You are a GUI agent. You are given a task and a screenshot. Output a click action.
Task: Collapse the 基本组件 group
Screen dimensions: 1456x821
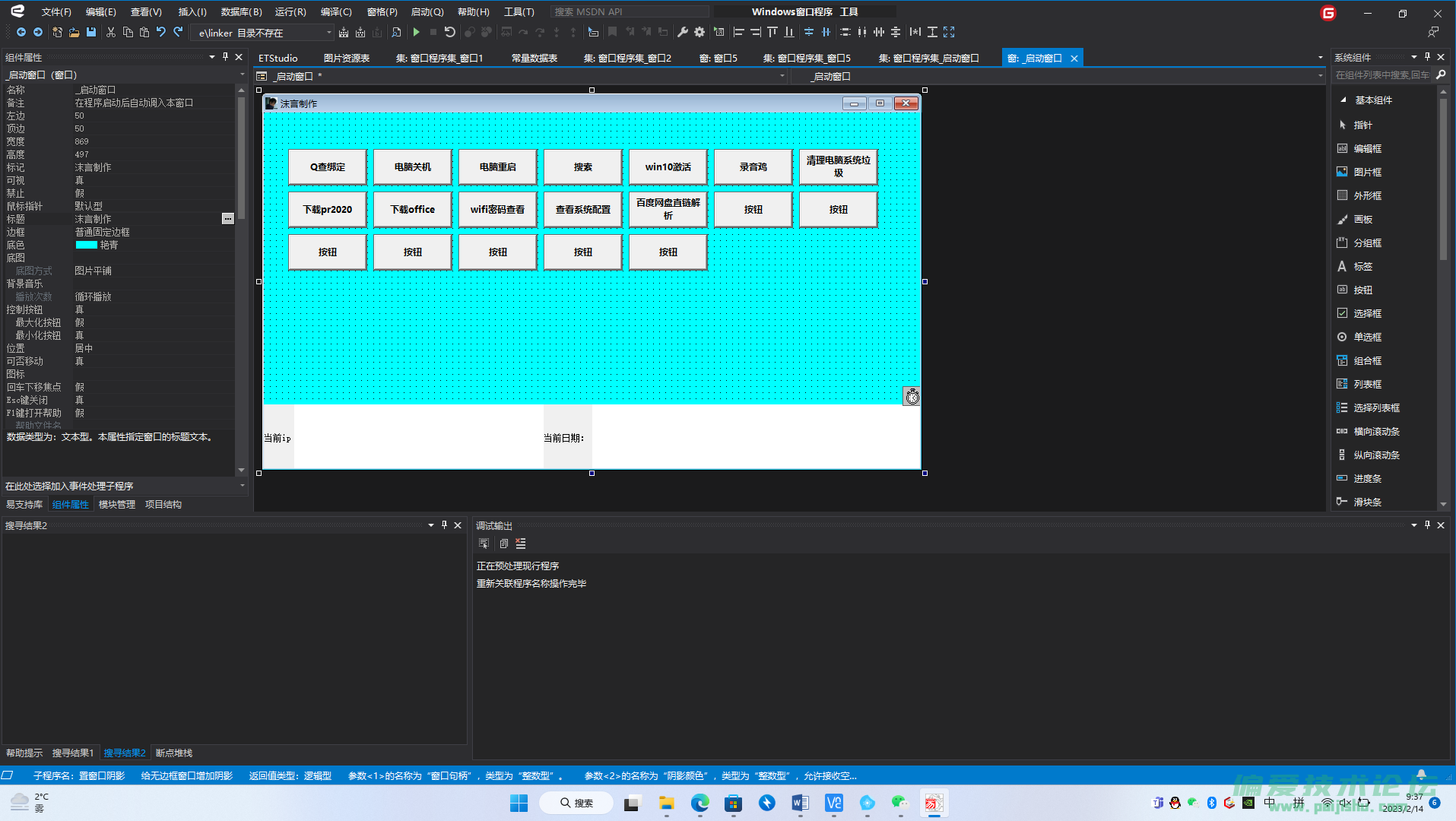pos(1343,100)
